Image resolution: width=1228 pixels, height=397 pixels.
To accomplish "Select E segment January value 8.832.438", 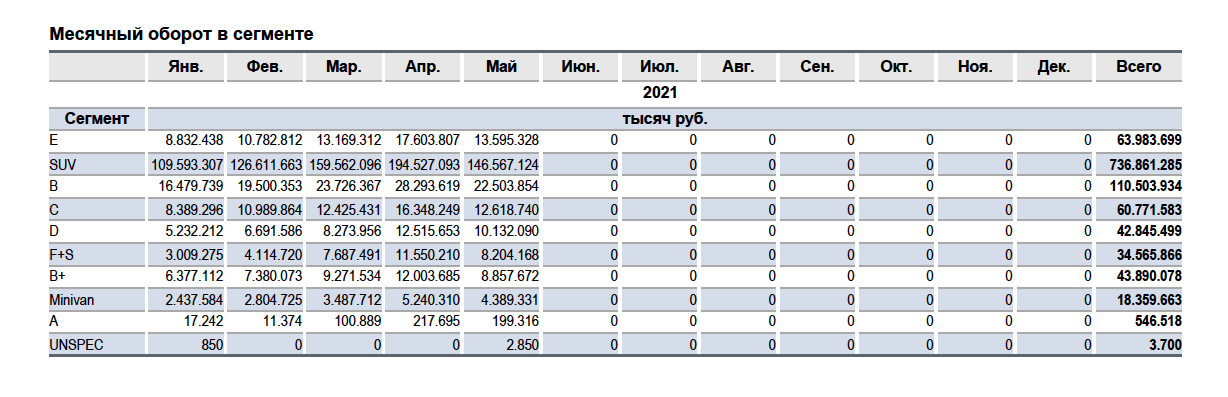I will pyautogui.click(x=194, y=140).
